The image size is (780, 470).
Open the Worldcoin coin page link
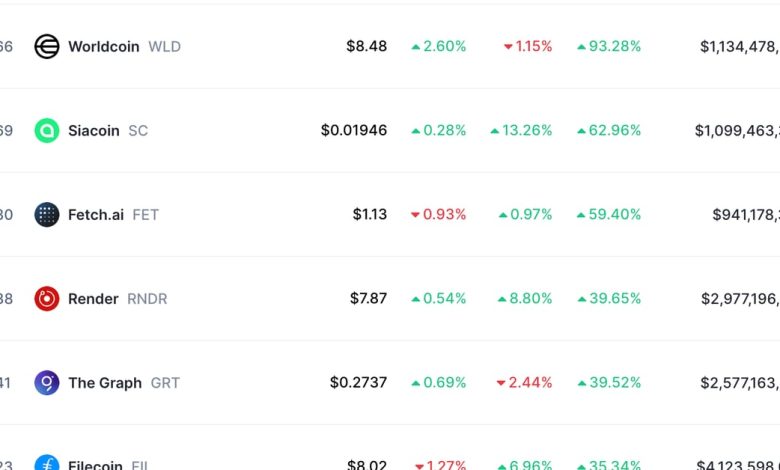point(104,46)
